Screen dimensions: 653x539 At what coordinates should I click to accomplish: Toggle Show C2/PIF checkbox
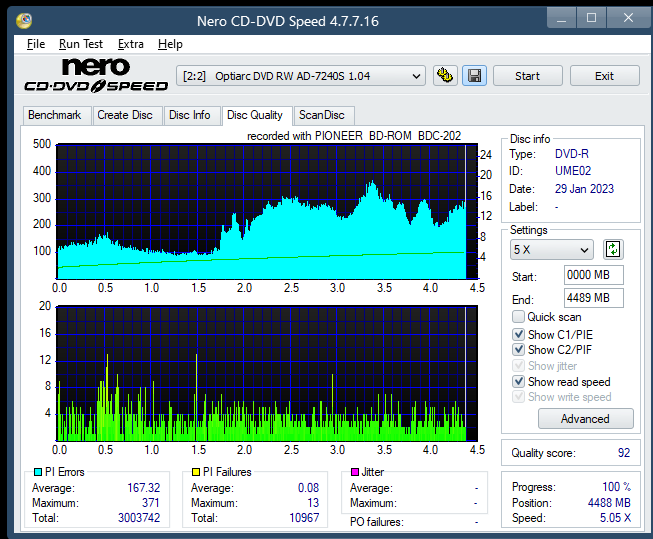click(518, 349)
